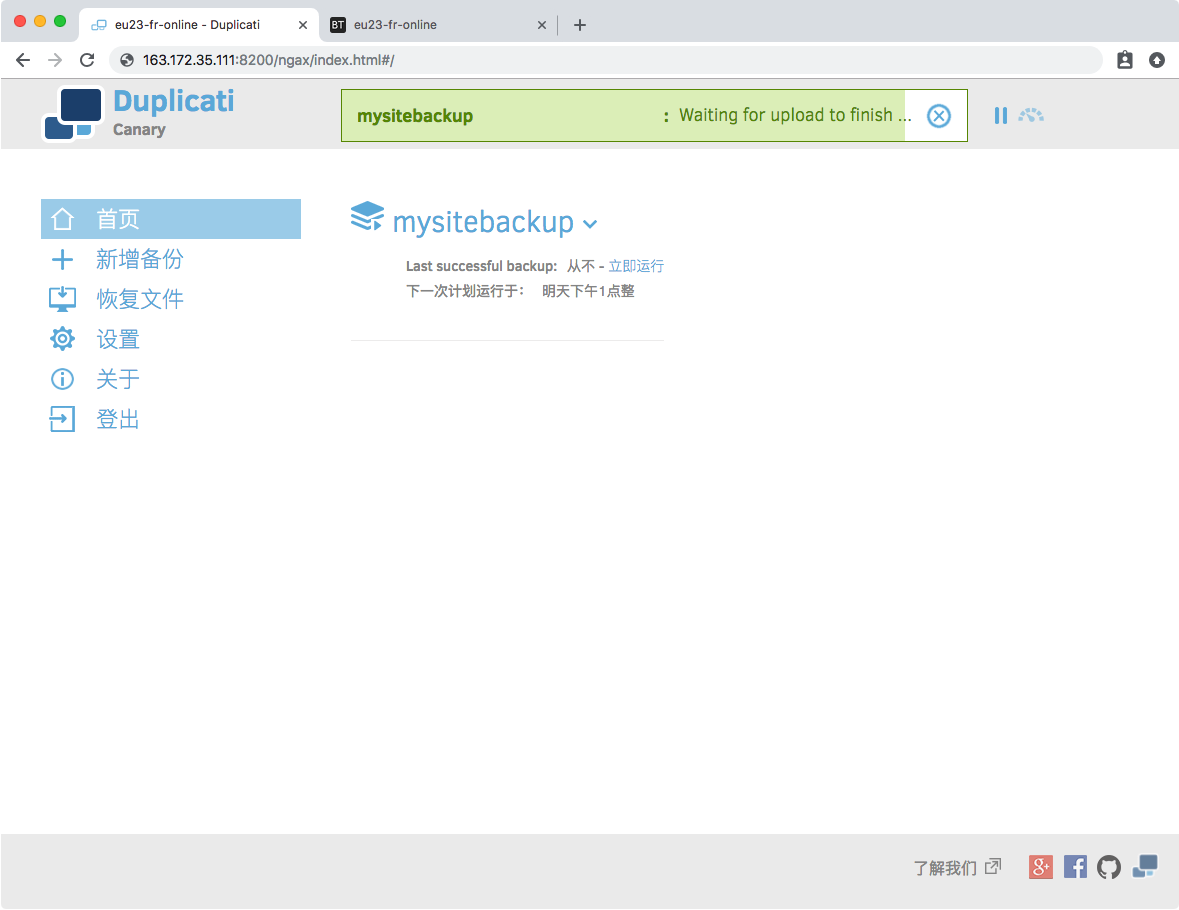Click the mysitebackup stack icon
The width and height of the screenshot is (1179, 910).
(367, 217)
